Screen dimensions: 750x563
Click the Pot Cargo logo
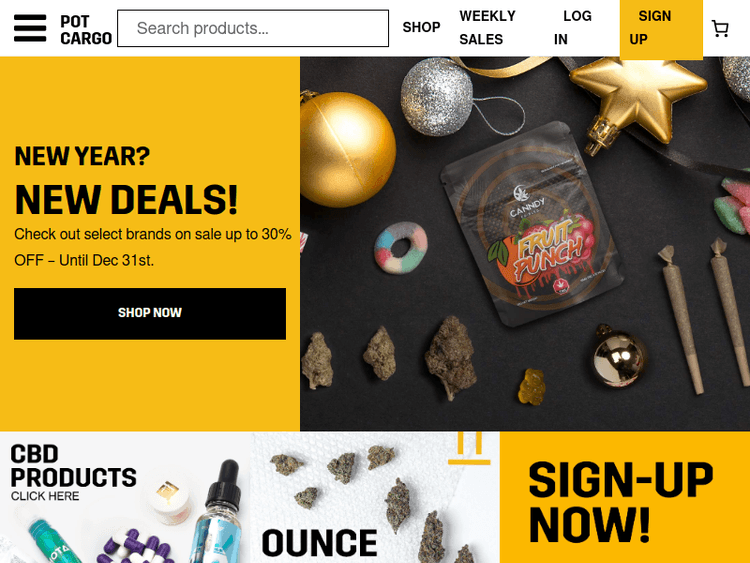click(x=86, y=30)
